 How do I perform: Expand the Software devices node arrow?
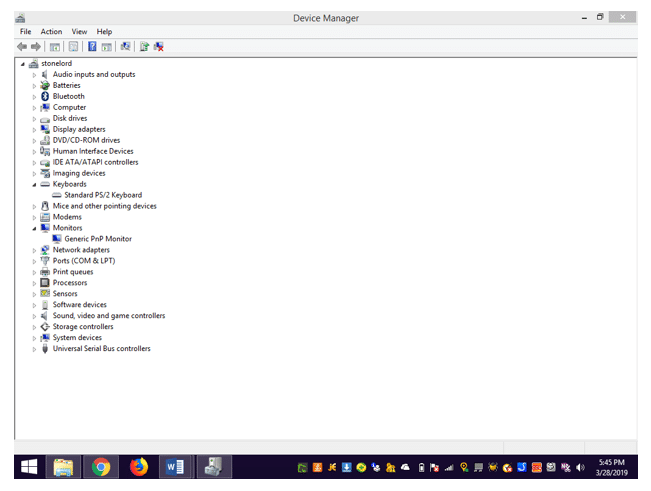34,305
